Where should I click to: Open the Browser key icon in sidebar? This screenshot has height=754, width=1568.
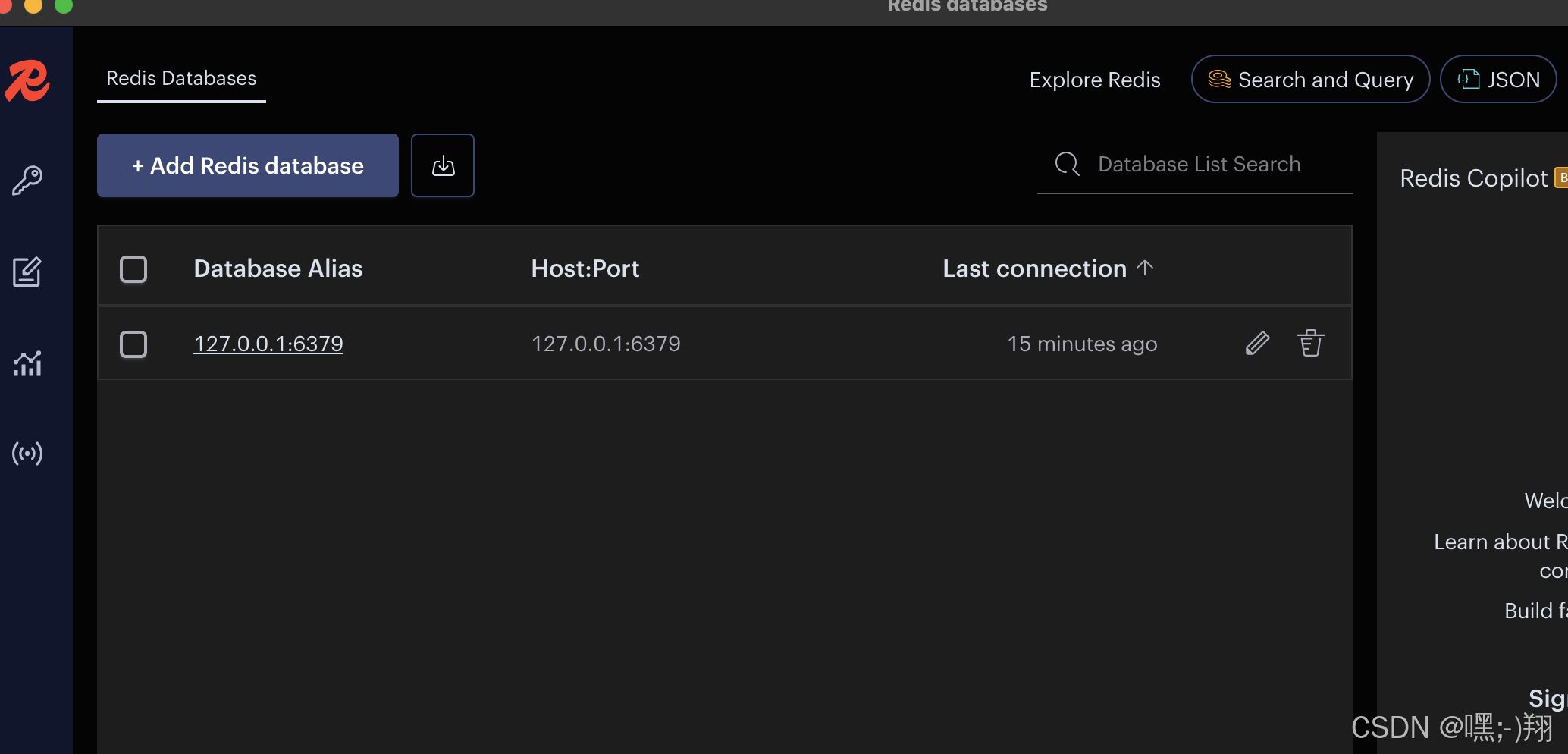coord(27,181)
